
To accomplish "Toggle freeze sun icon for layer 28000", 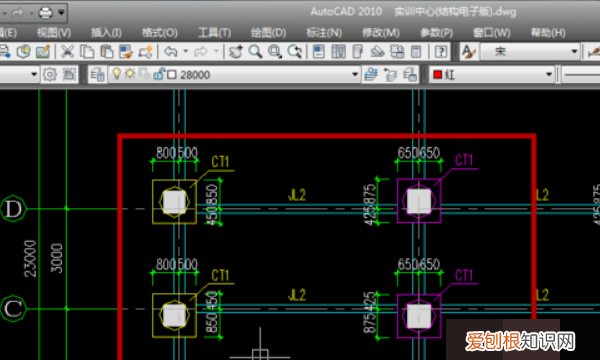I will click(x=130, y=73).
